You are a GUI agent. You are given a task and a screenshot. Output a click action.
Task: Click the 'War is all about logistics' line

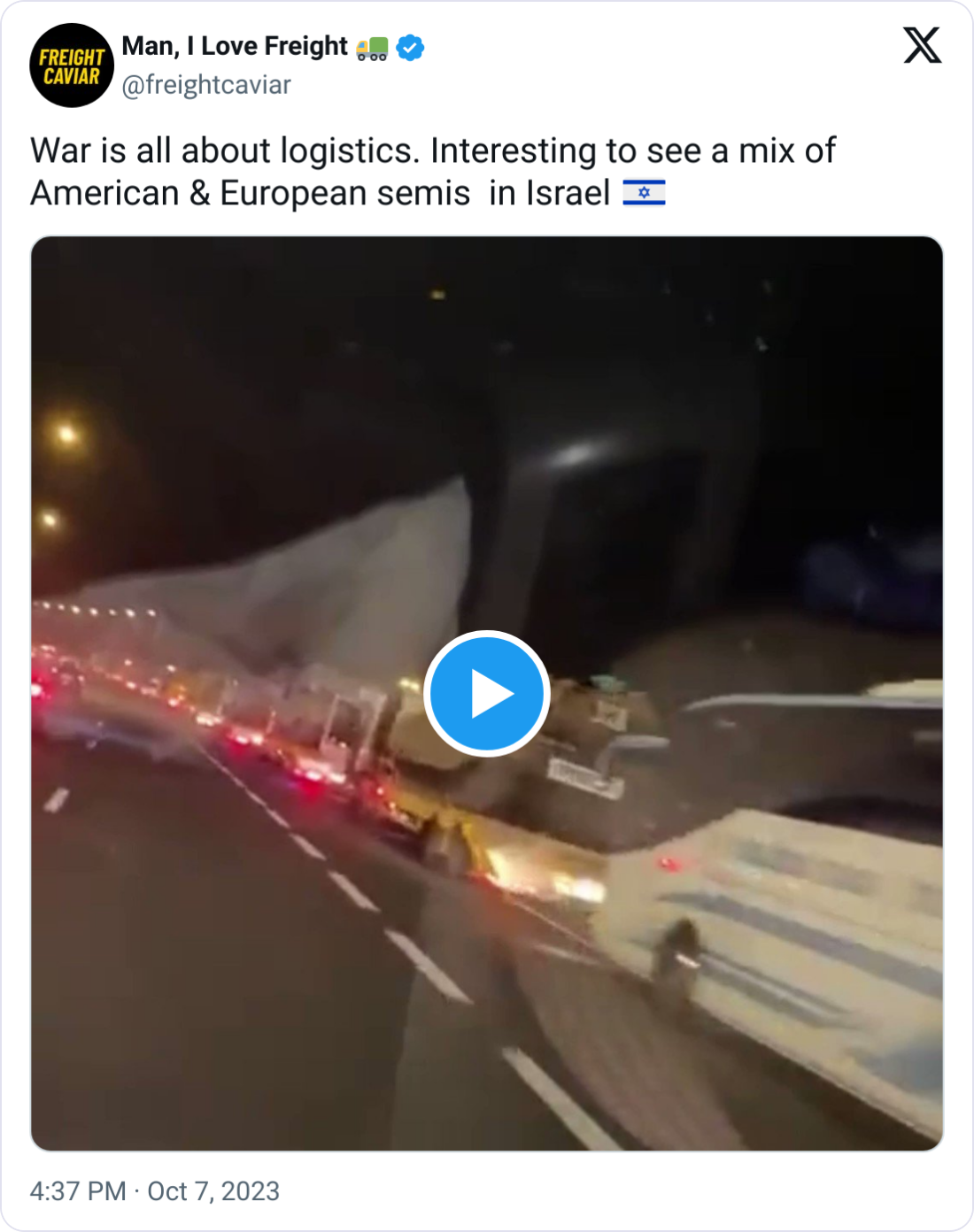(x=226, y=150)
